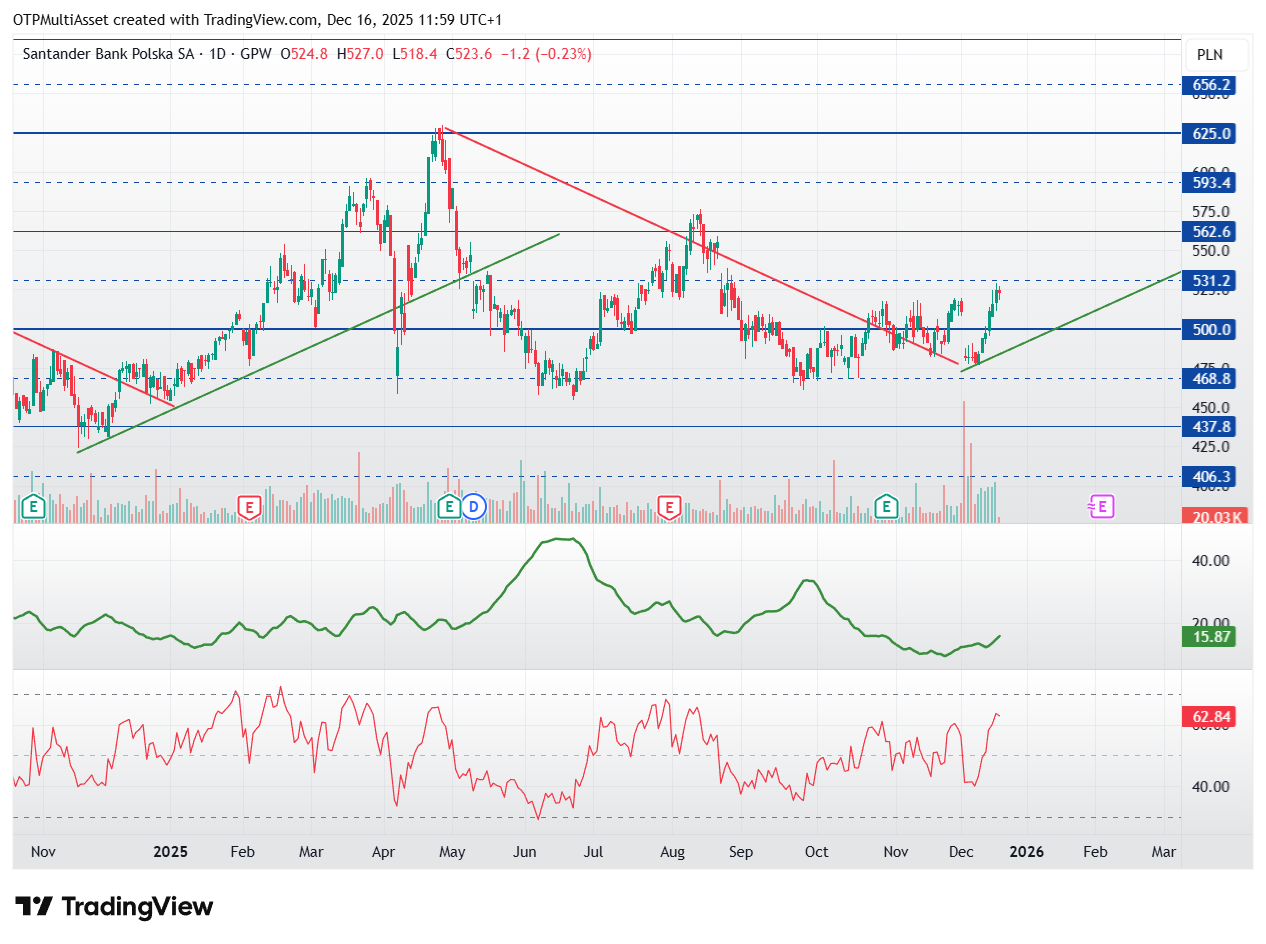Click the 575.0 price scale value

click(x=1209, y=211)
